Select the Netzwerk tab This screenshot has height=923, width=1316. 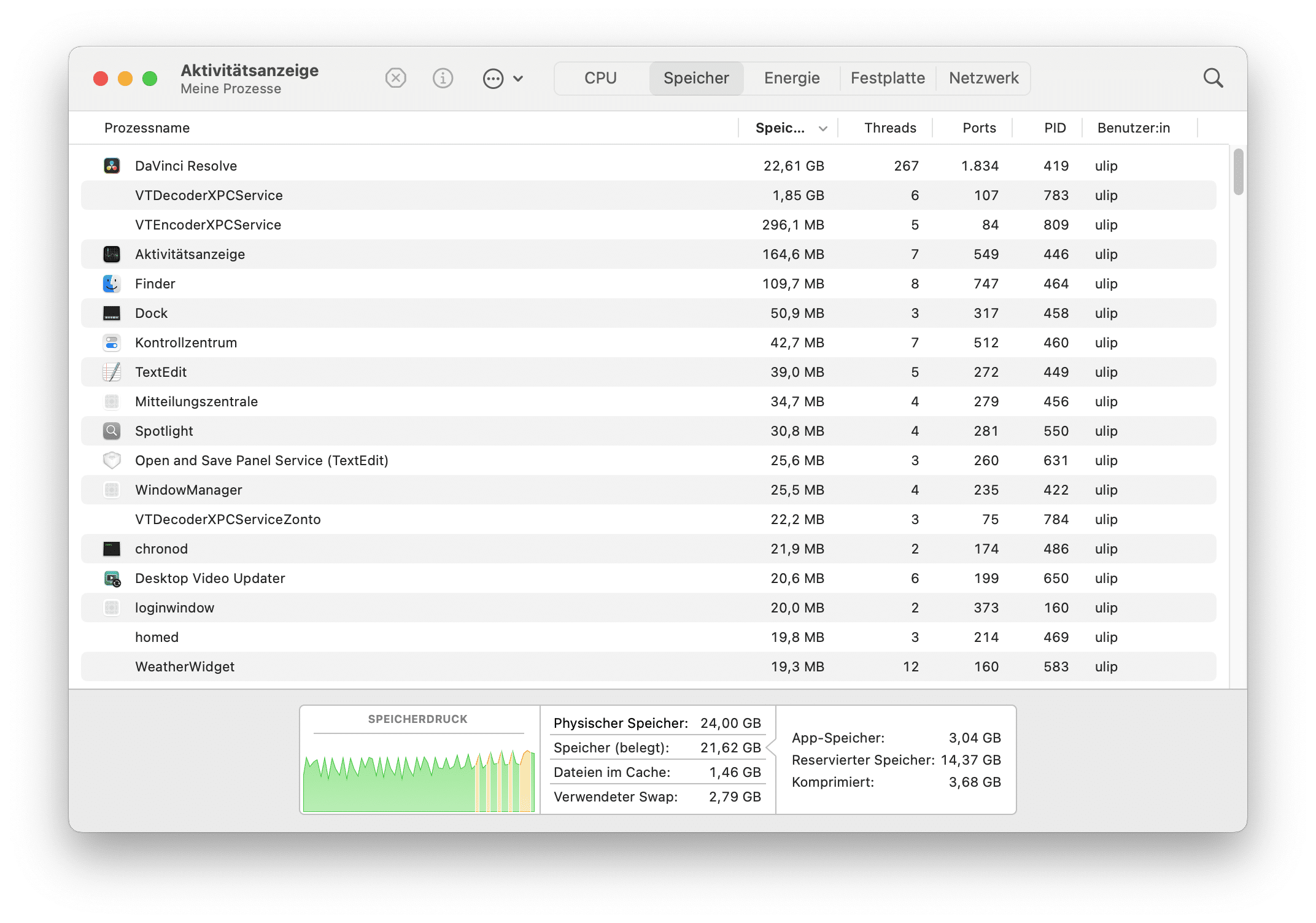tap(983, 79)
